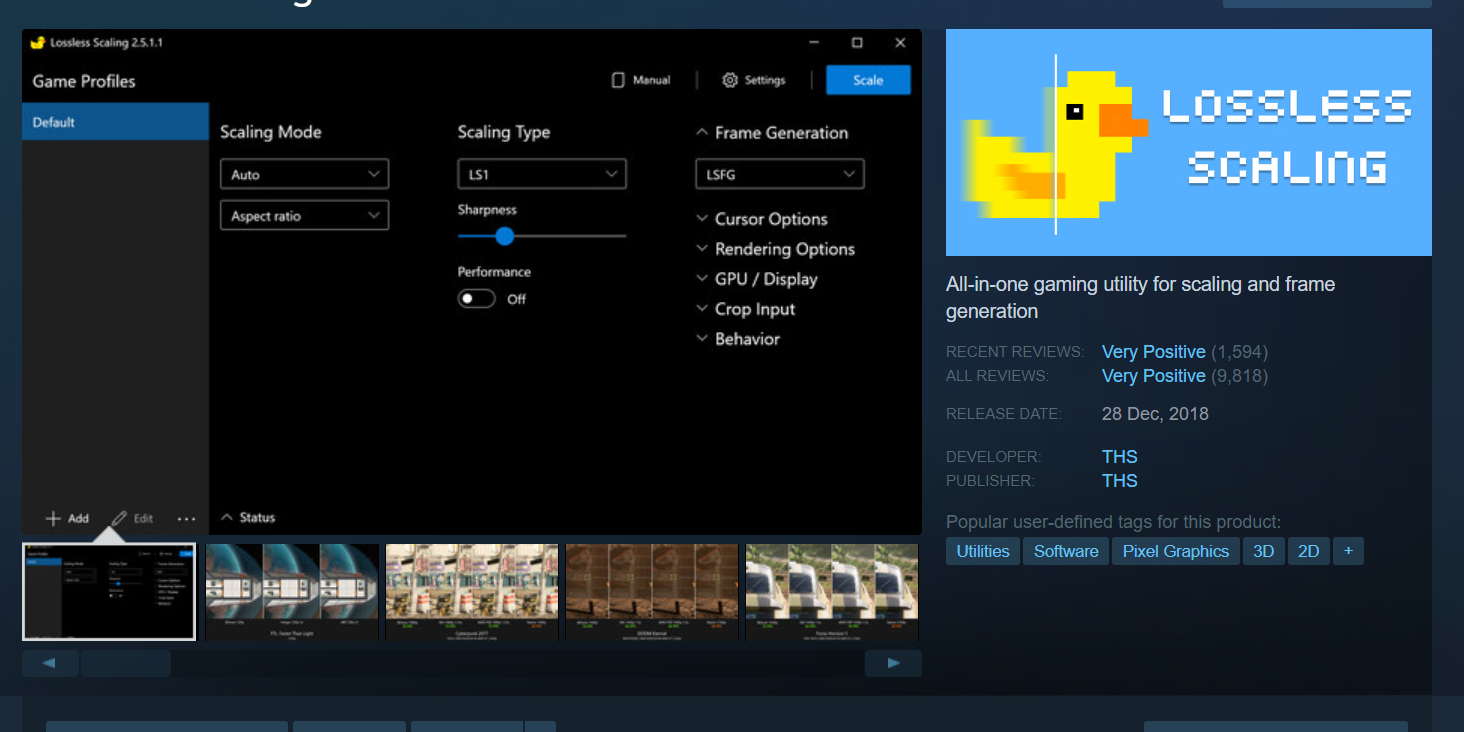Image resolution: width=1464 pixels, height=732 pixels.
Task: Select the Forza Horizon 5 comparison thumbnail
Action: pyautogui.click(x=832, y=592)
